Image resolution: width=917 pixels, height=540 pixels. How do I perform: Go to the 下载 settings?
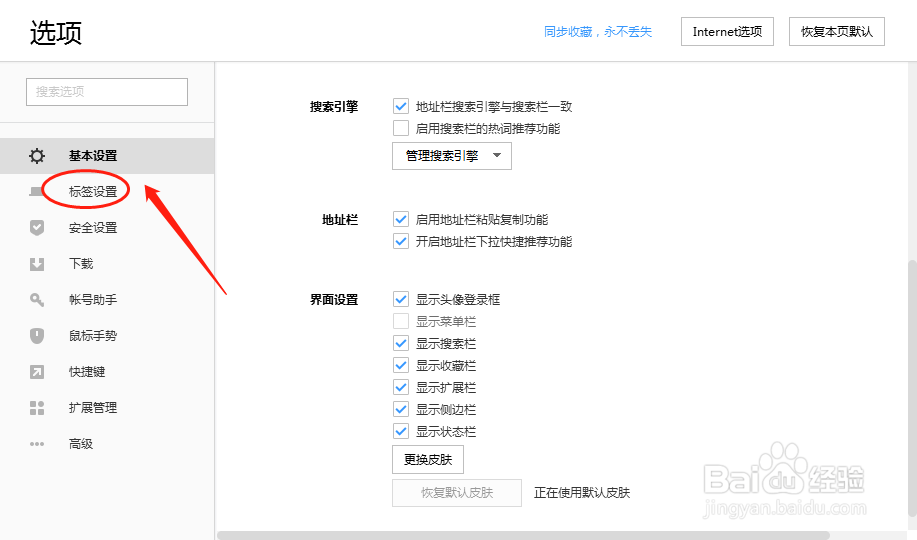[81, 264]
